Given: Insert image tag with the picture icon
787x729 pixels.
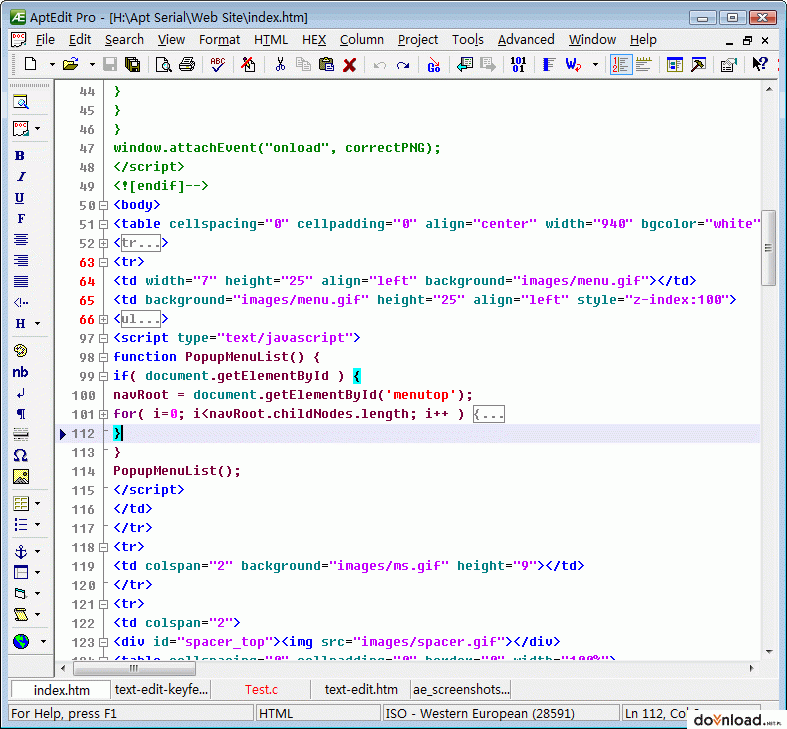Looking at the screenshot, I should coord(21,476).
